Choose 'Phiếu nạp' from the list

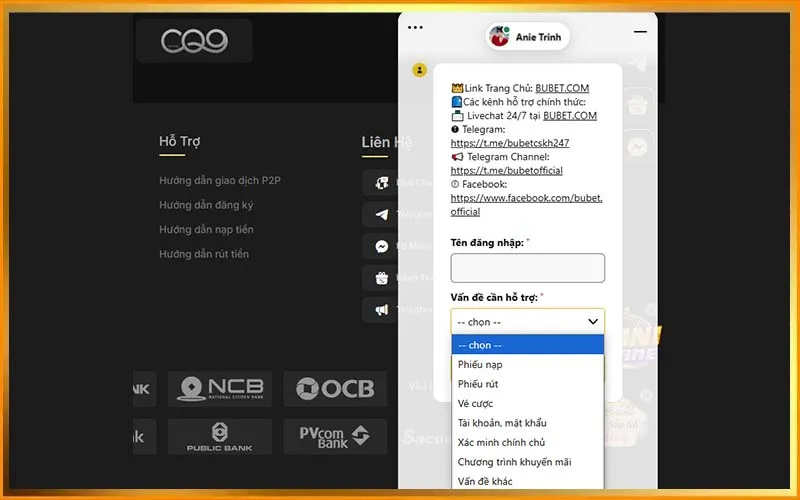528,364
